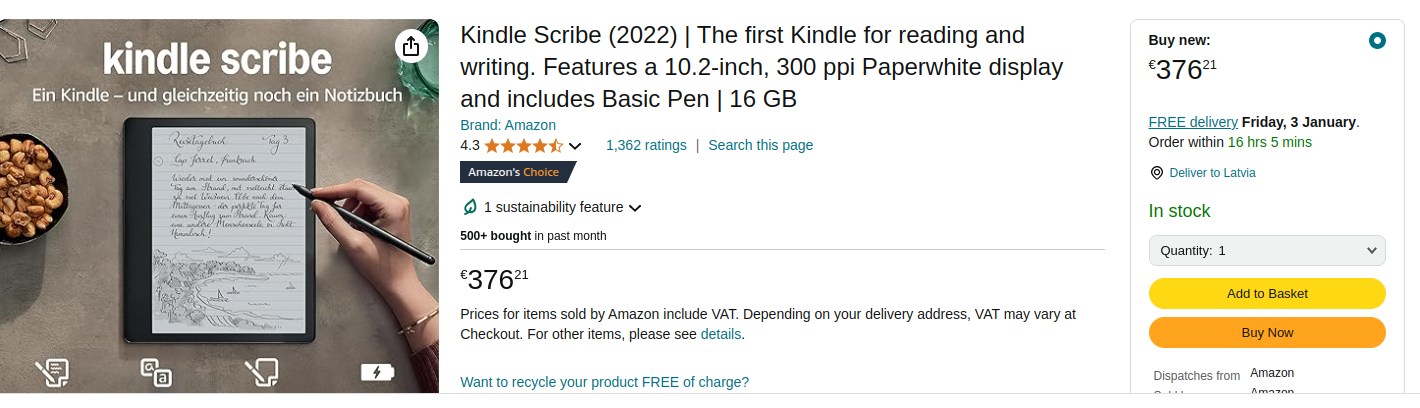Screen dimensions: 1420x408
Task: Click the star rating icons
Action: [524, 146]
